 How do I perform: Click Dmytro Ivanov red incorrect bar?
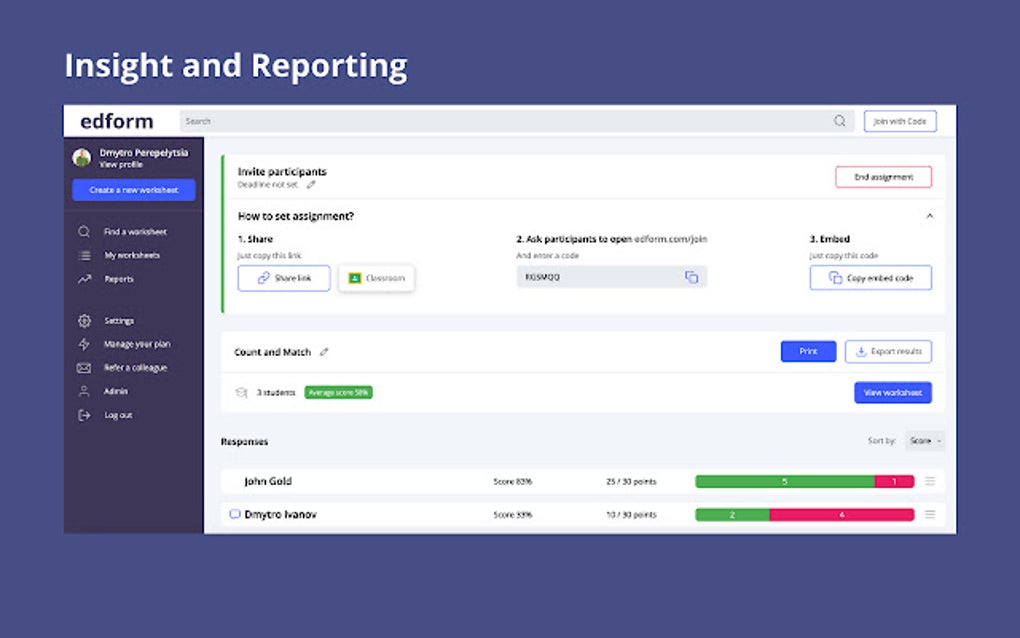842,514
